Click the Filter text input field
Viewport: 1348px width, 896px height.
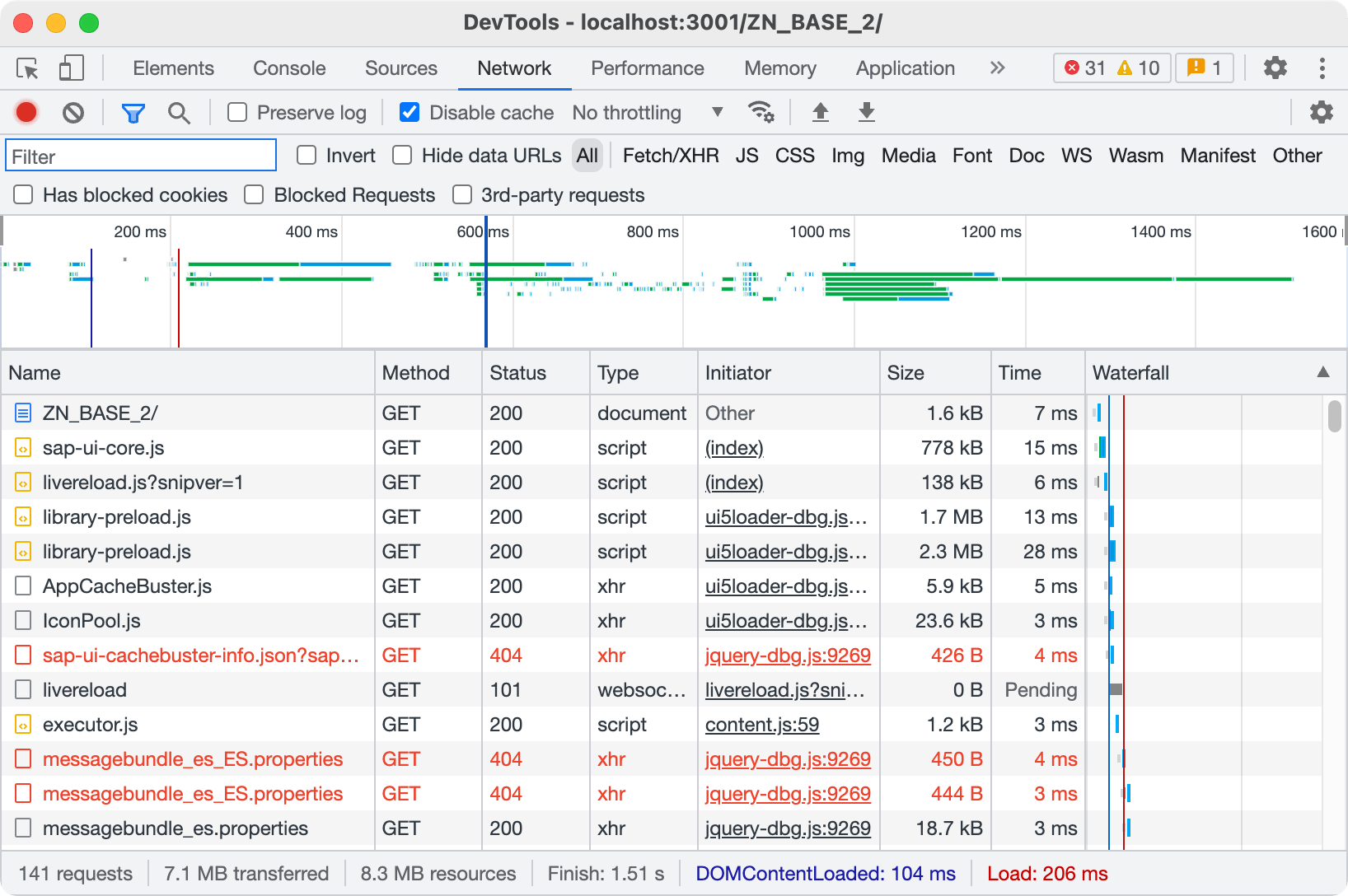click(x=141, y=156)
